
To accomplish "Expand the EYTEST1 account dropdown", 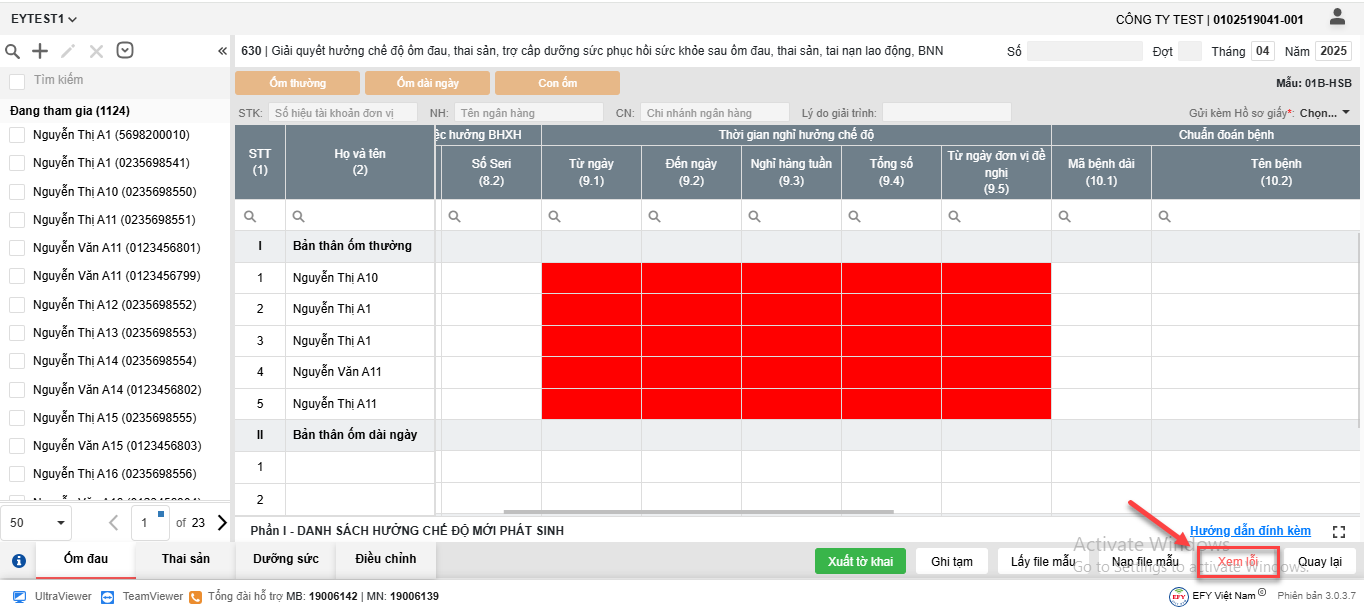I will coord(44,19).
